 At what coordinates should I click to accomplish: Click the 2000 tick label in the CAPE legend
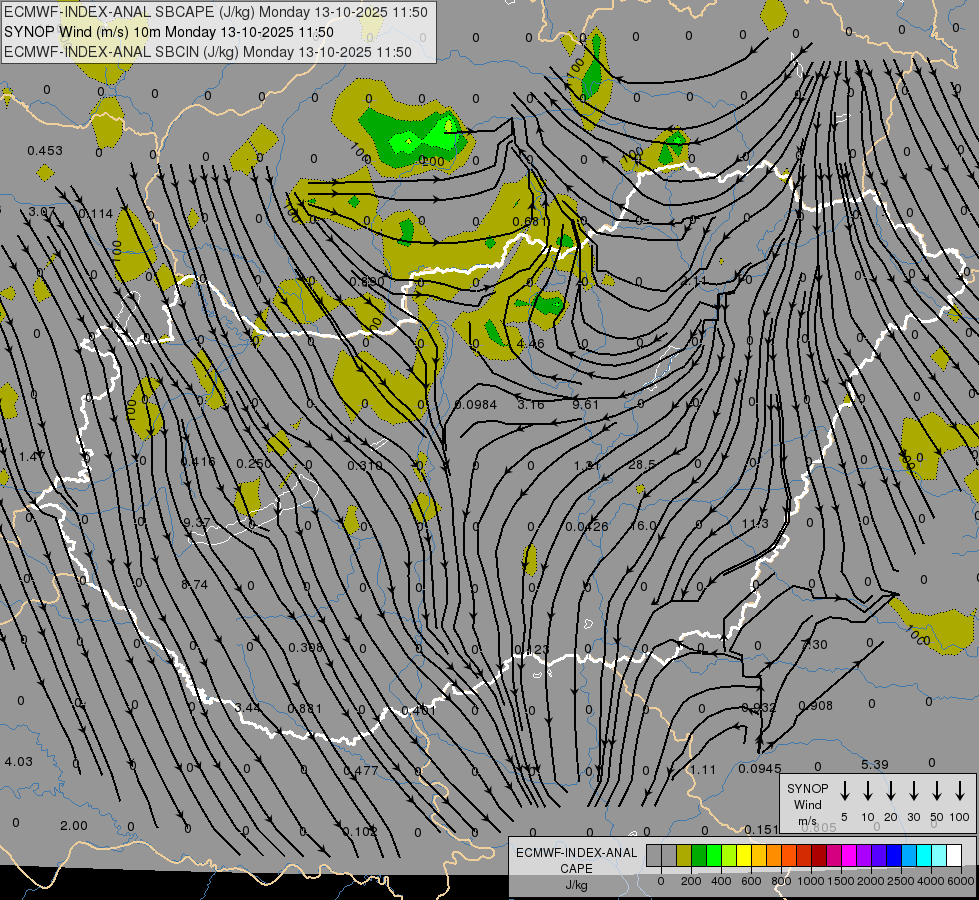[871, 881]
